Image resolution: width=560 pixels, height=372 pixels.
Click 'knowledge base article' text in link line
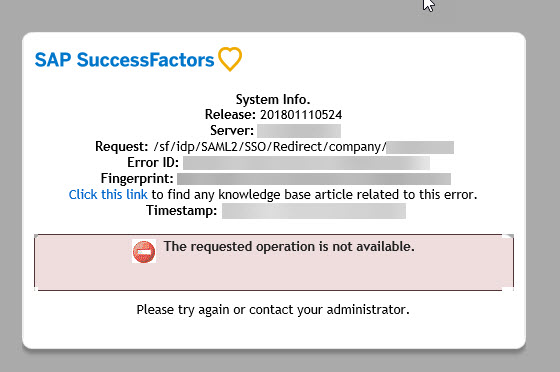[286, 195]
